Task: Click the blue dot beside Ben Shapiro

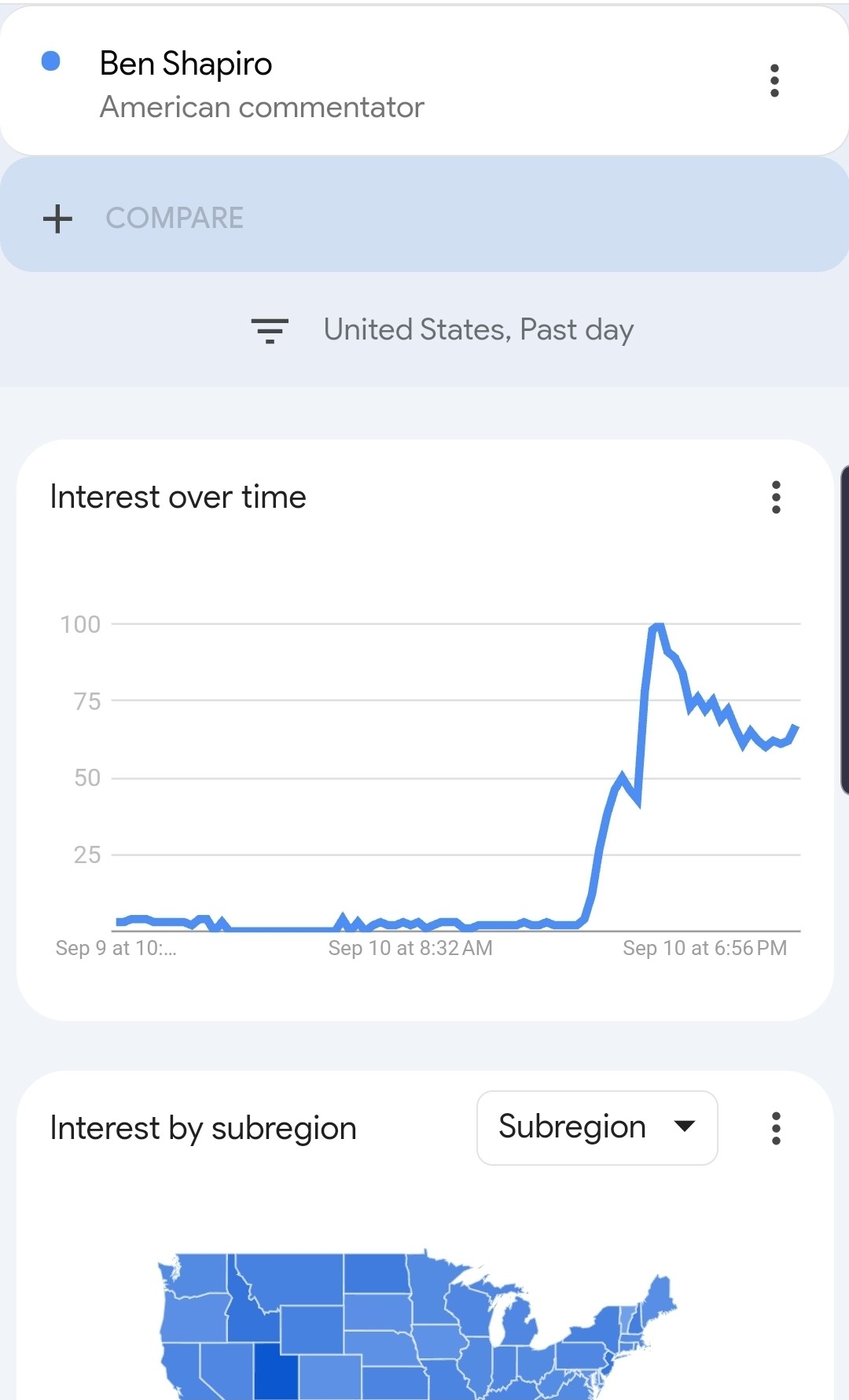Action: pyautogui.click(x=51, y=61)
